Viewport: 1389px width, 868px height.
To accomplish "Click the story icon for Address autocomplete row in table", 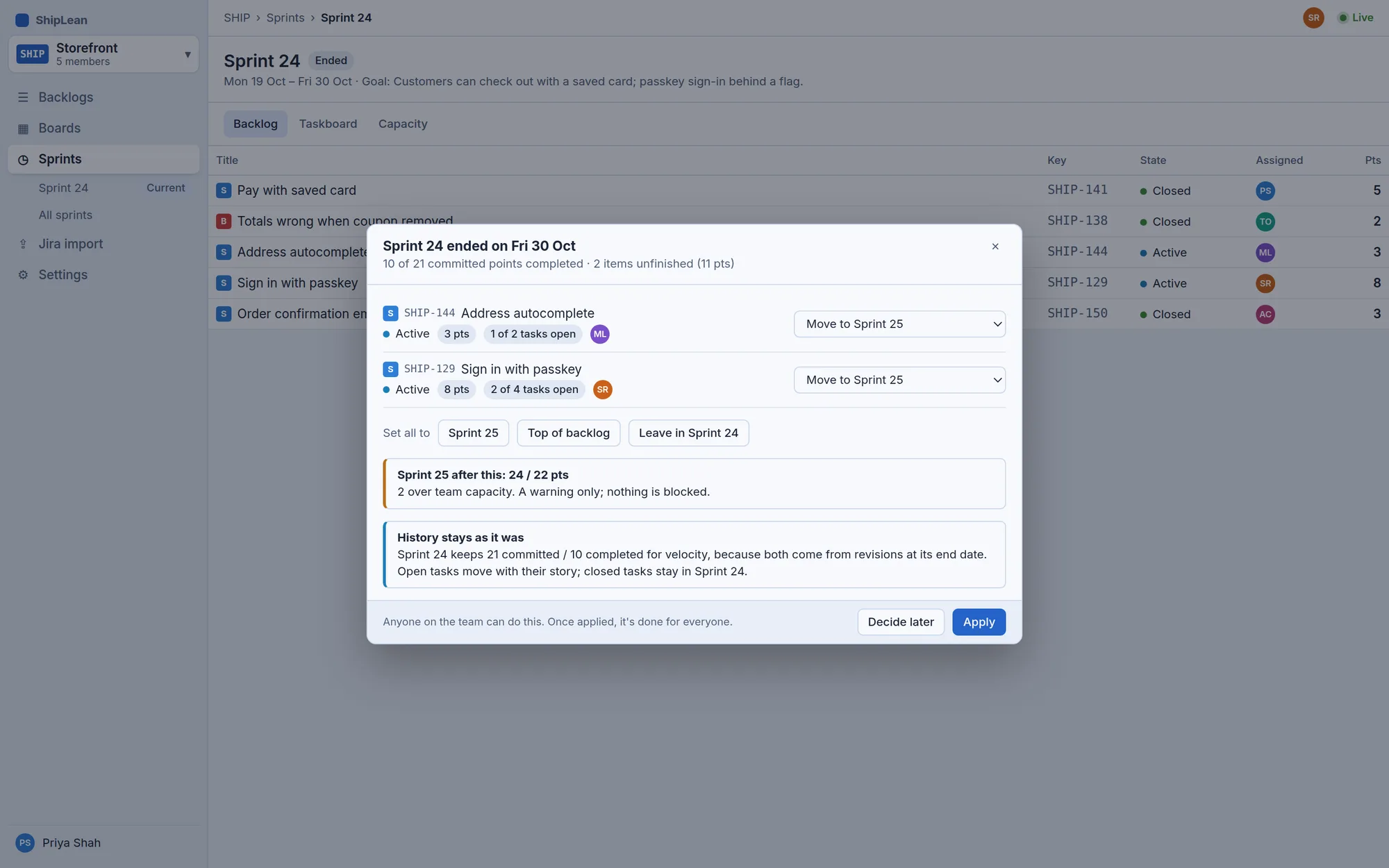I will click(x=224, y=252).
